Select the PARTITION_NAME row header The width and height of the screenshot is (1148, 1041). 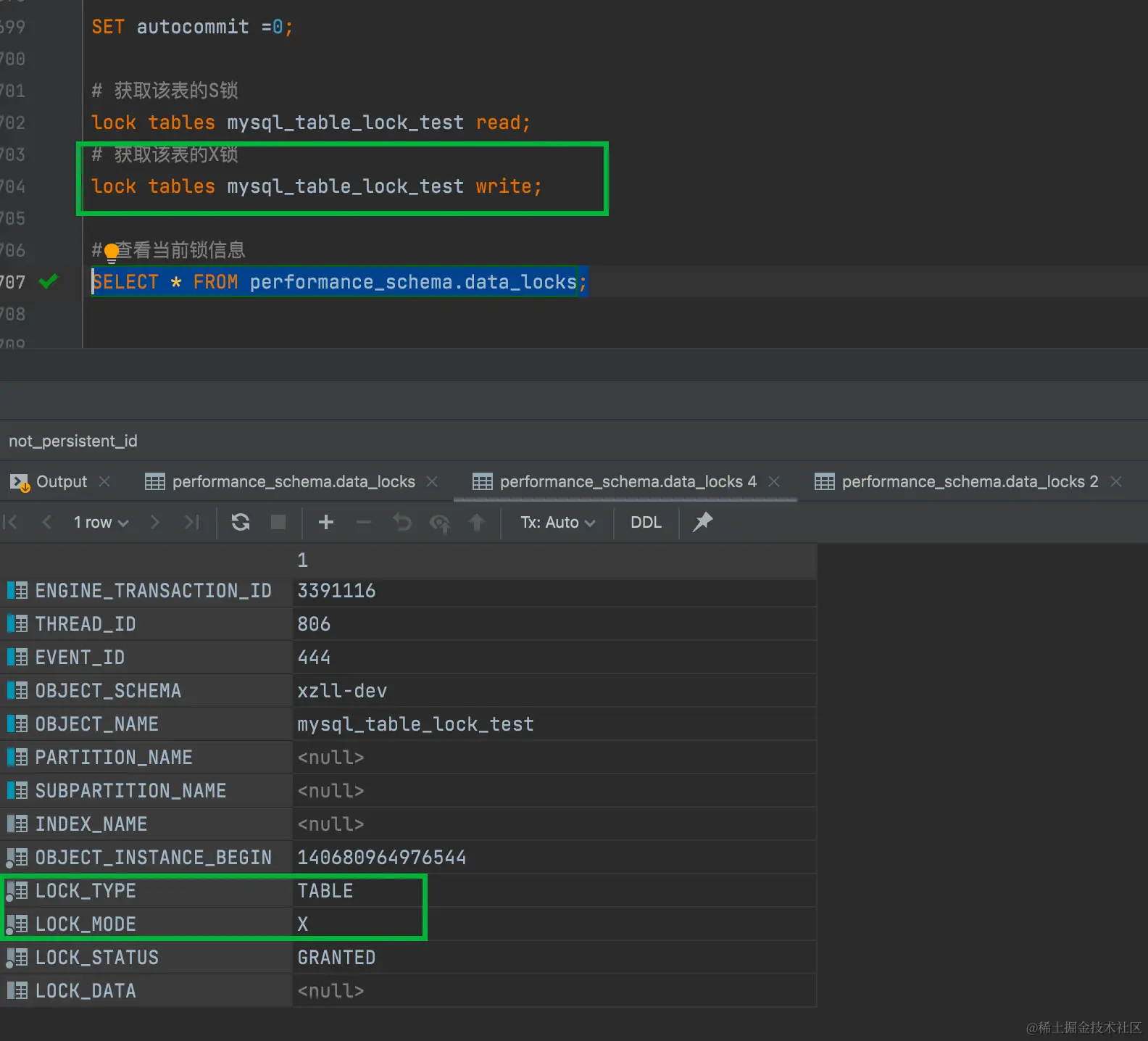(x=146, y=758)
